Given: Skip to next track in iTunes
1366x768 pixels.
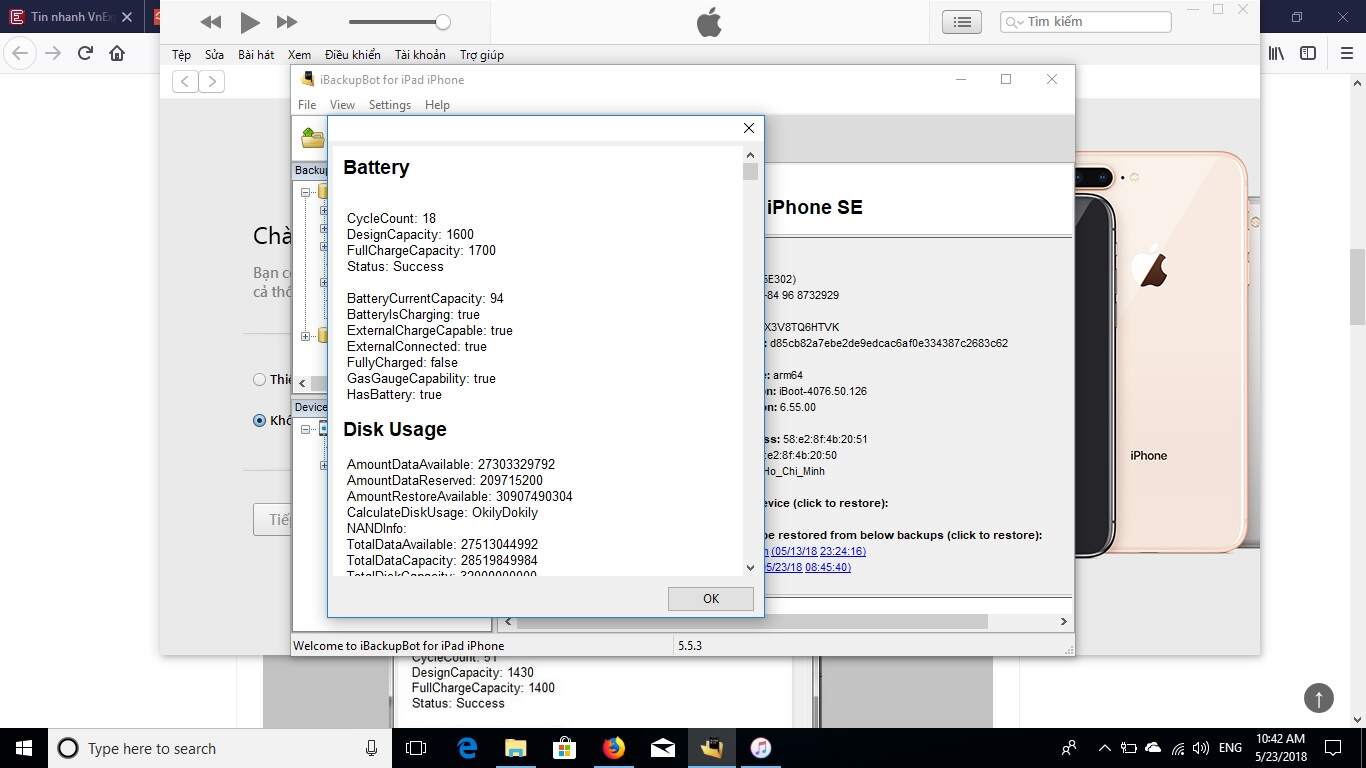Looking at the screenshot, I should tap(287, 22).
